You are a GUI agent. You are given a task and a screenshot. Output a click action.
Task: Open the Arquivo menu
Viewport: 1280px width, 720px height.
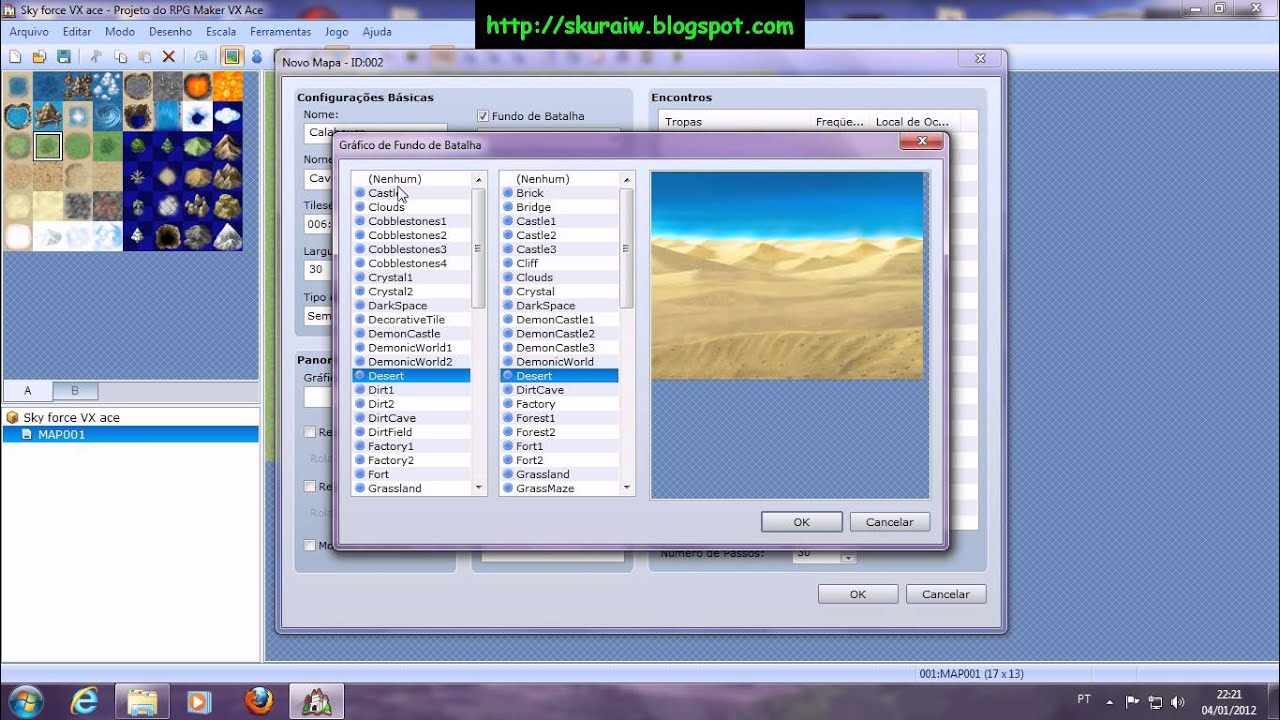[29, 32]
